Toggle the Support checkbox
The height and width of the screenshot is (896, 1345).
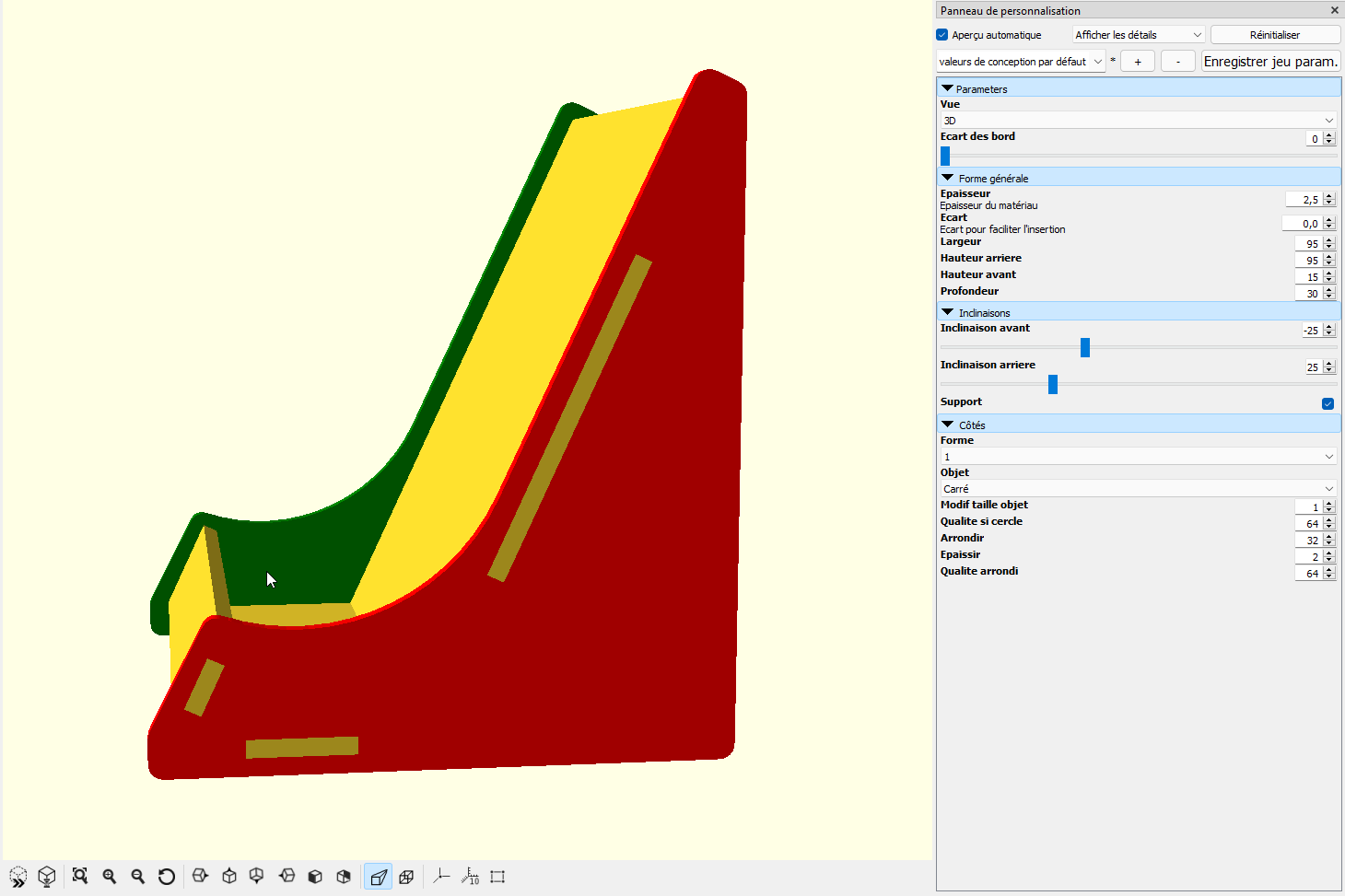(1327, 403)
